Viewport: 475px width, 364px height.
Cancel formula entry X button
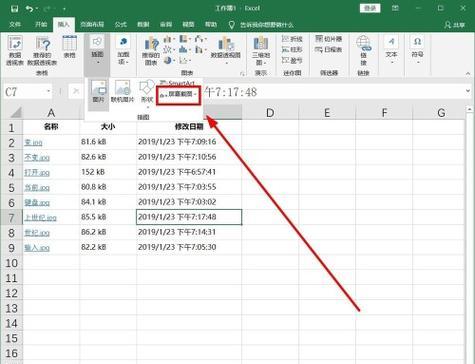(76, 91)
